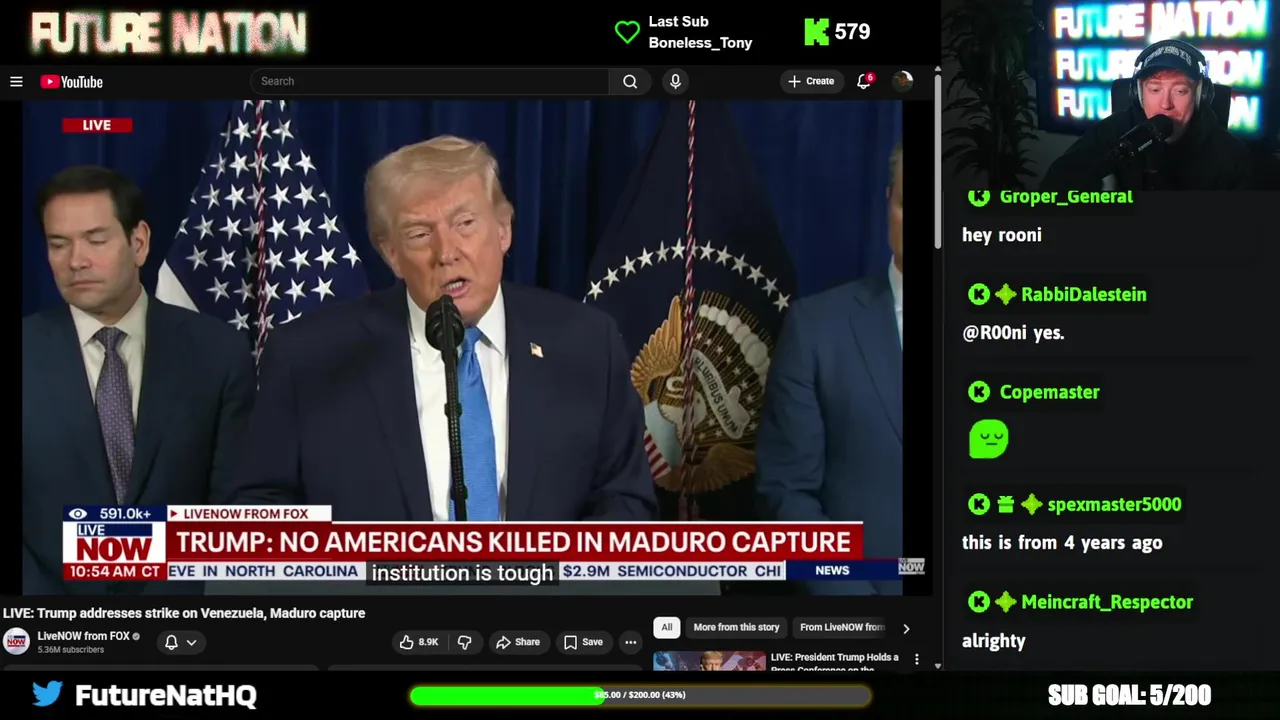Click the 5.36M subscribers text
The image size is (1280, 720).
(70, 650)
